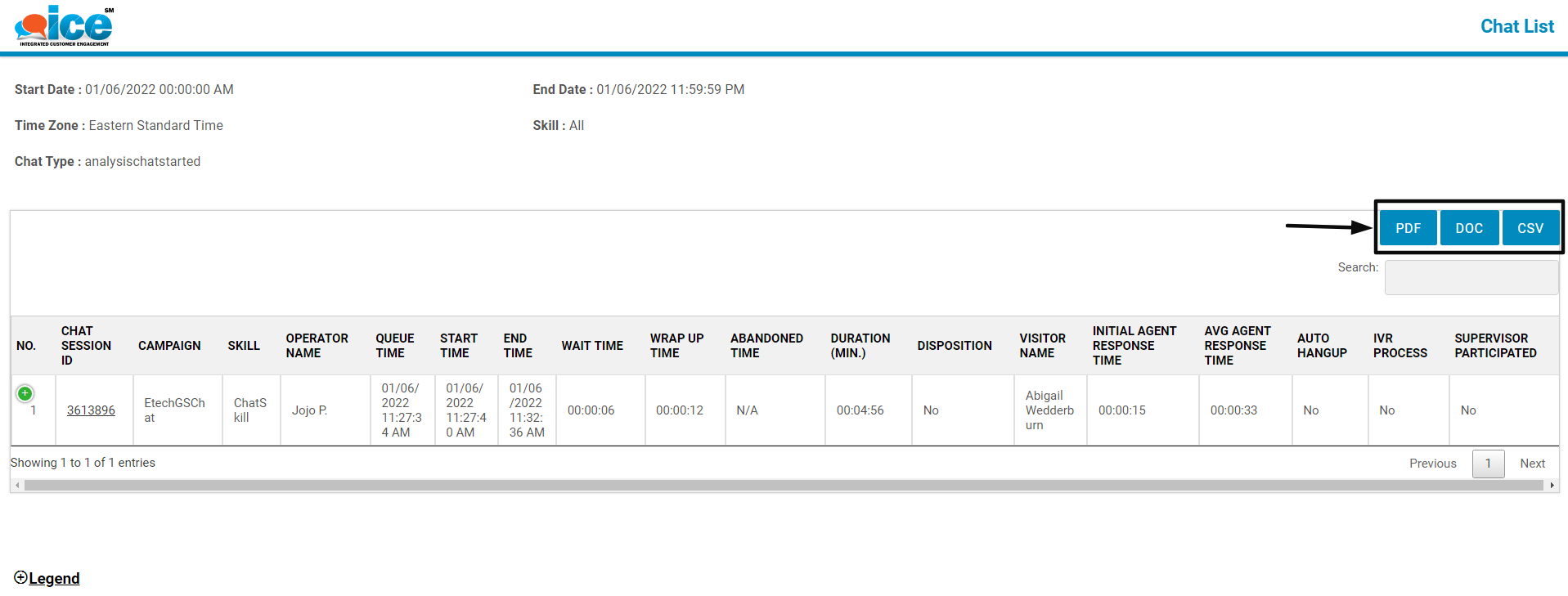The width and height of the screenshot is (1568, 596).
Task: Sort by Supervisor Participated column
Action: (x=1494, y=346)
